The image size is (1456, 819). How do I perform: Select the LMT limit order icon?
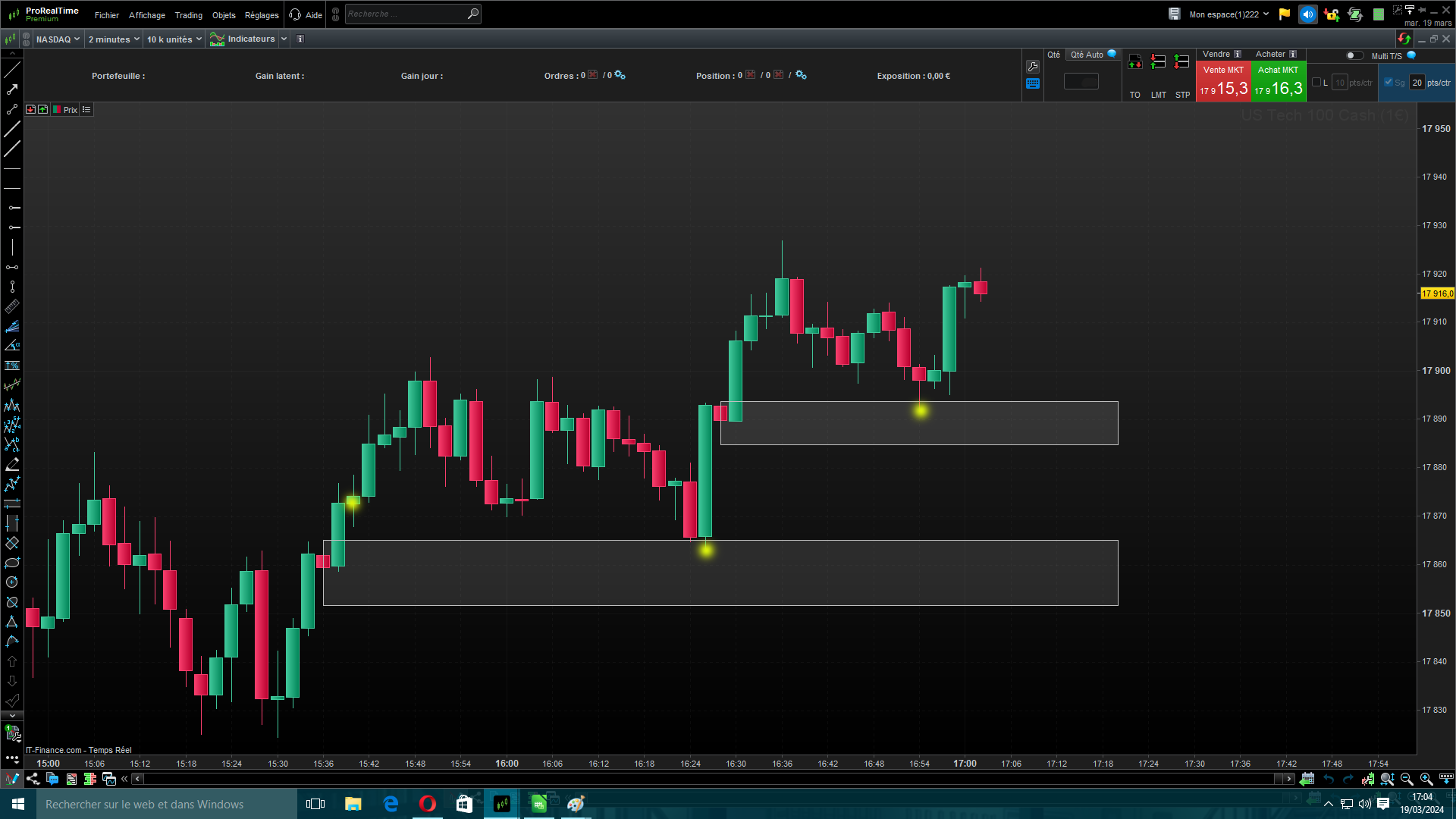tap(1158, 63)
